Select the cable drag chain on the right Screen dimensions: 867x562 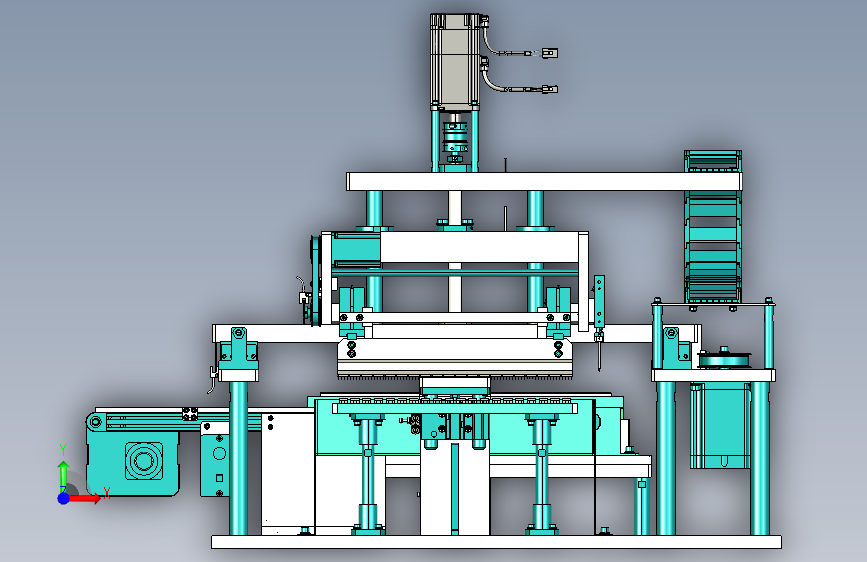tap(713, 227)
